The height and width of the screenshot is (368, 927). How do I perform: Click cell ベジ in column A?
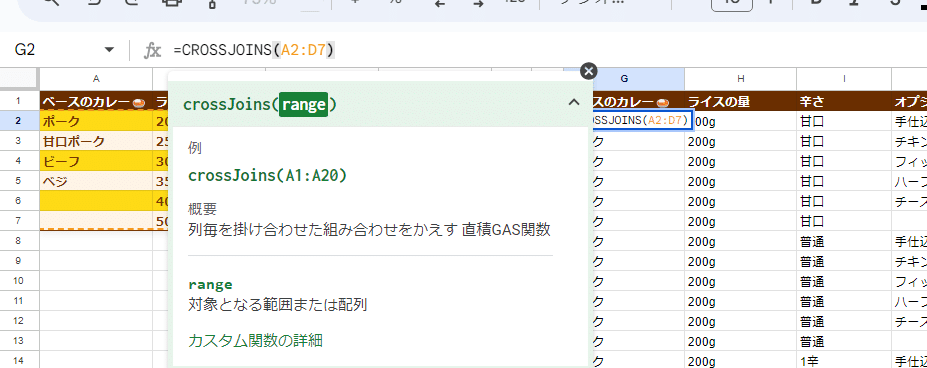tap(96, 182)
